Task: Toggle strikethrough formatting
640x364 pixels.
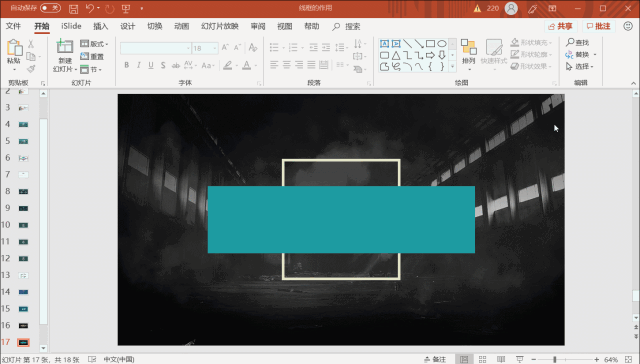Action: click(x=176, y=65)
